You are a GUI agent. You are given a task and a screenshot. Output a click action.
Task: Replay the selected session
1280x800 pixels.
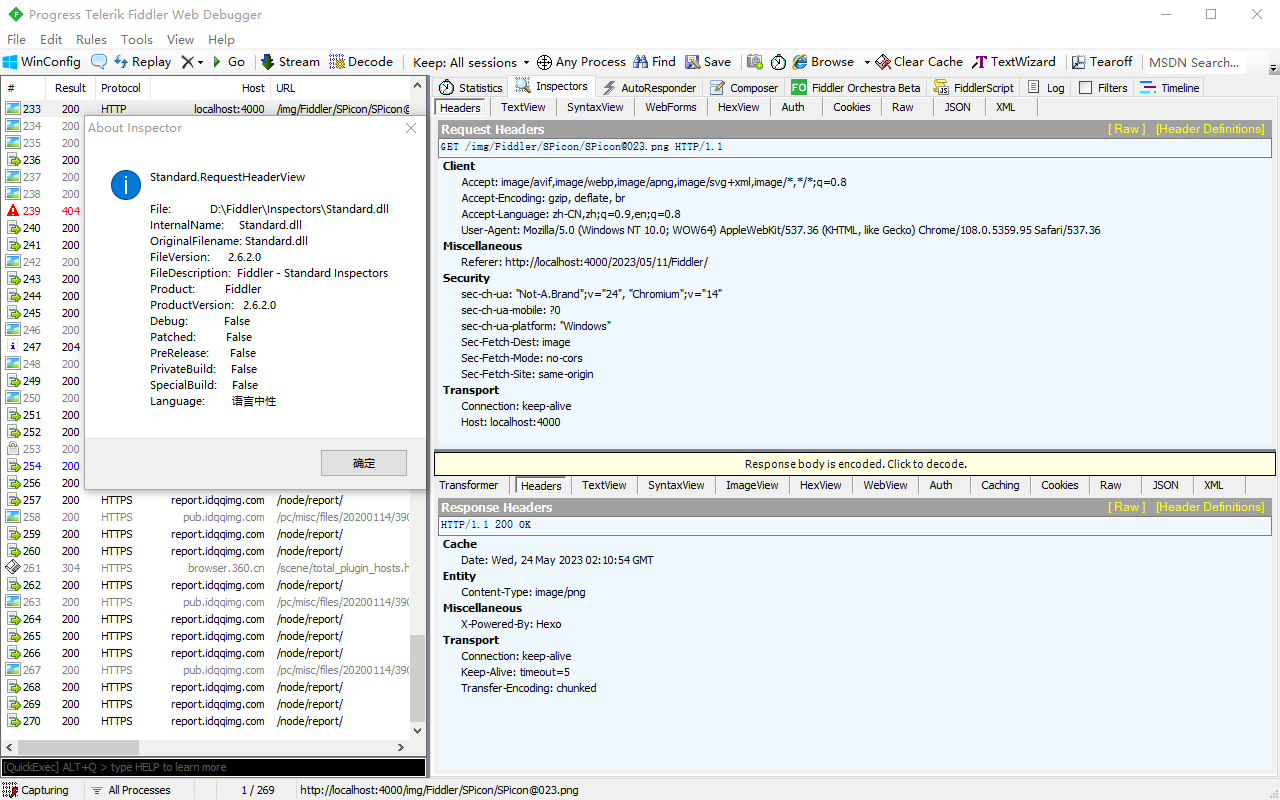point(141,62)
